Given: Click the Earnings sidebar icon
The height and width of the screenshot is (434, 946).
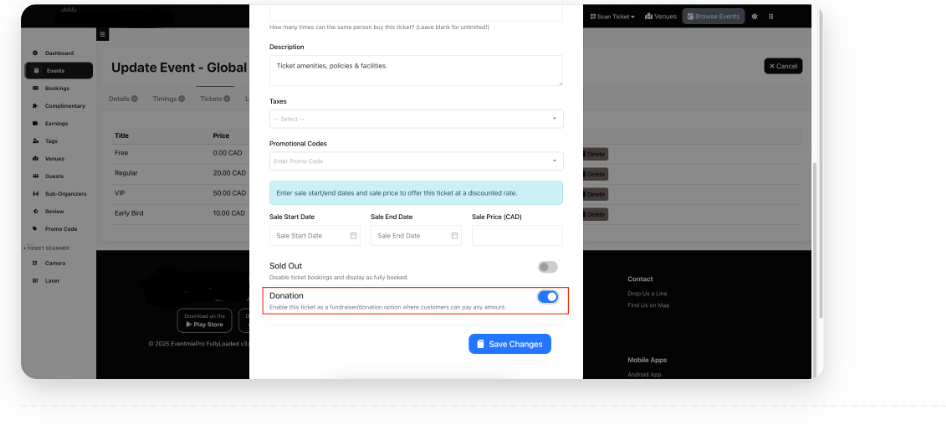Looking at the screenshot, I should pyautogui.click(x=35, y=123).
